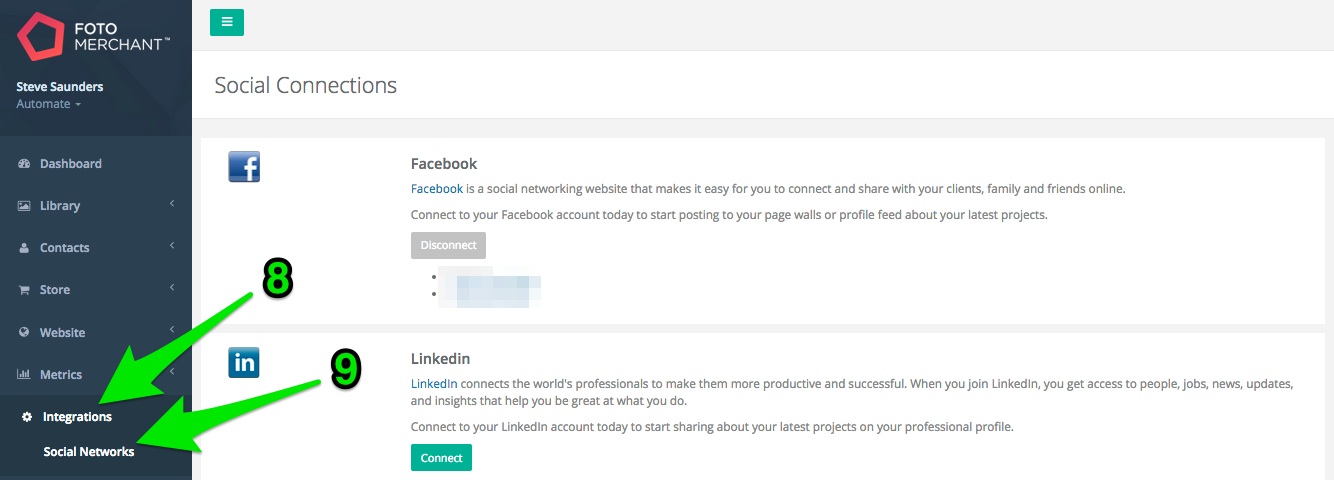Image resolution: width=1334 pixels, height=480 pixels.
Task: Click the Store cart icon
Action: click(25, 290)
